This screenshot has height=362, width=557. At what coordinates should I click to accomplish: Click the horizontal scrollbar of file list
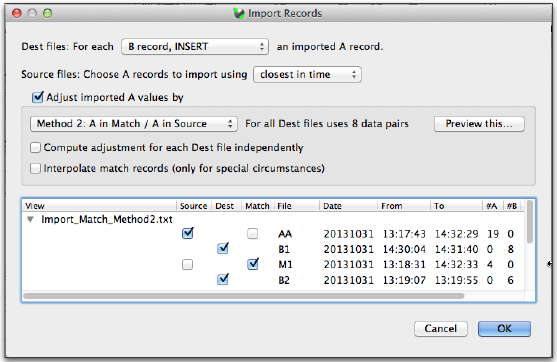[x=244, y=296]
